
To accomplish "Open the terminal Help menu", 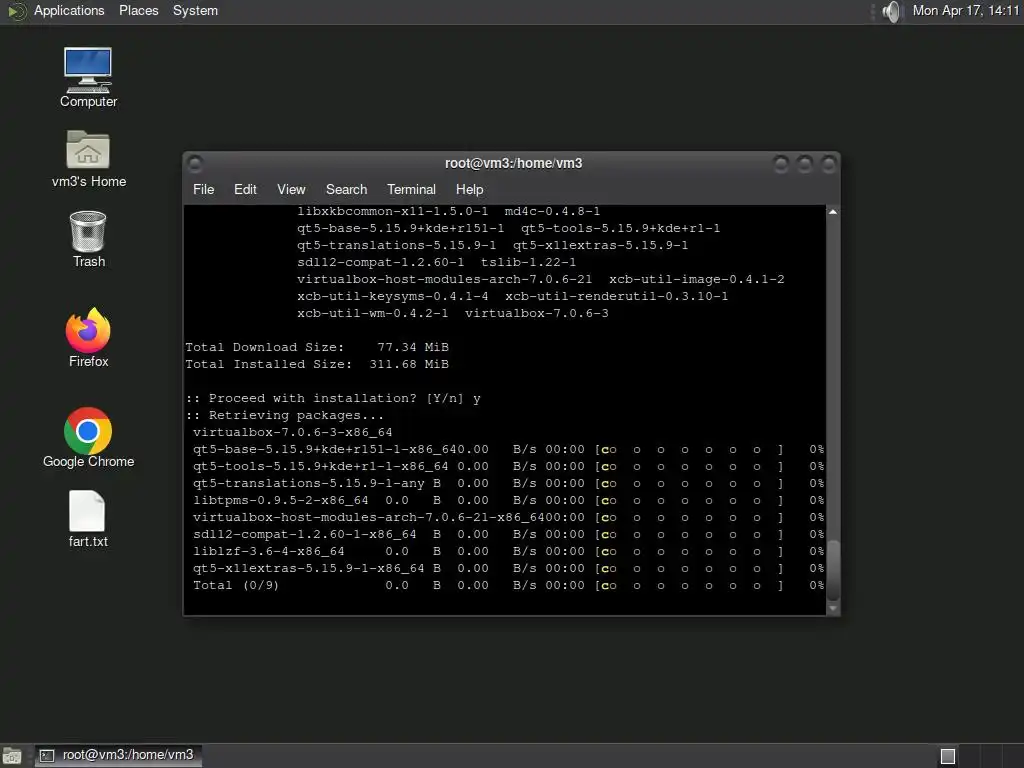I will pyautogui.click(x=470, y=189).
